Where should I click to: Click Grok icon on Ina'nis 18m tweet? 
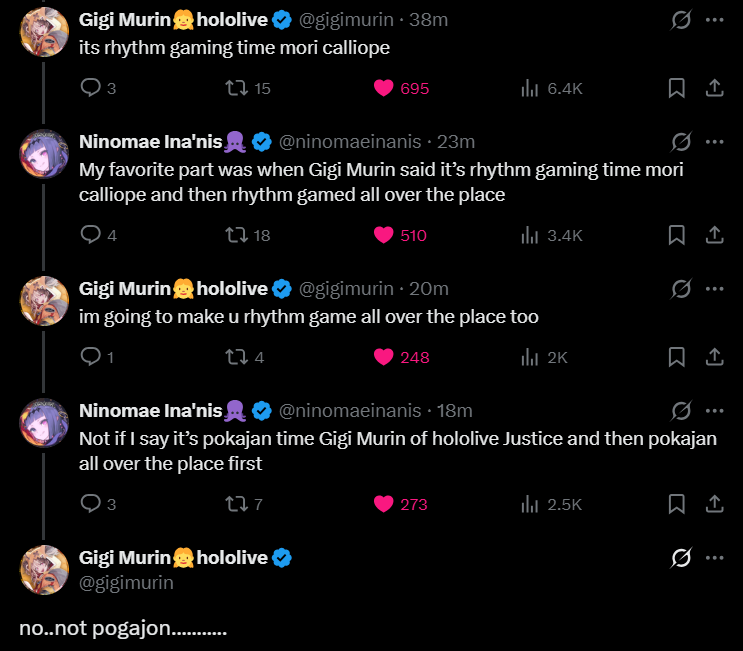681,411
